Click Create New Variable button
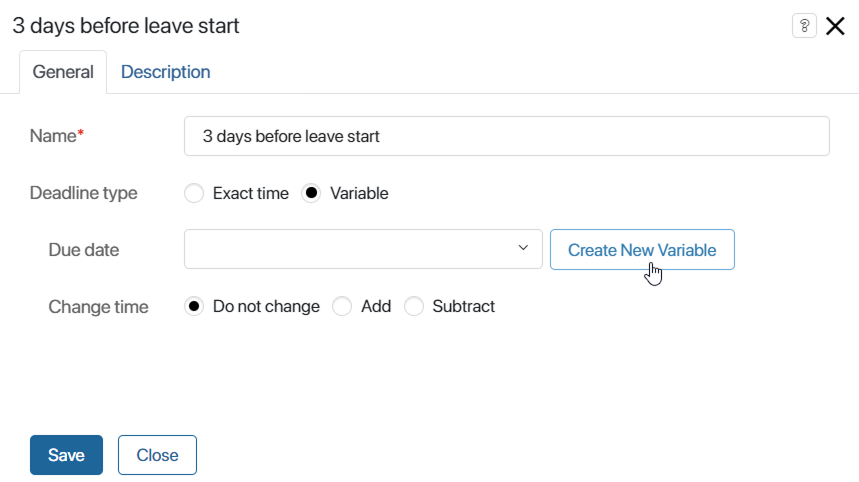Viewport: 859px width, 482px height. (642, 250)
